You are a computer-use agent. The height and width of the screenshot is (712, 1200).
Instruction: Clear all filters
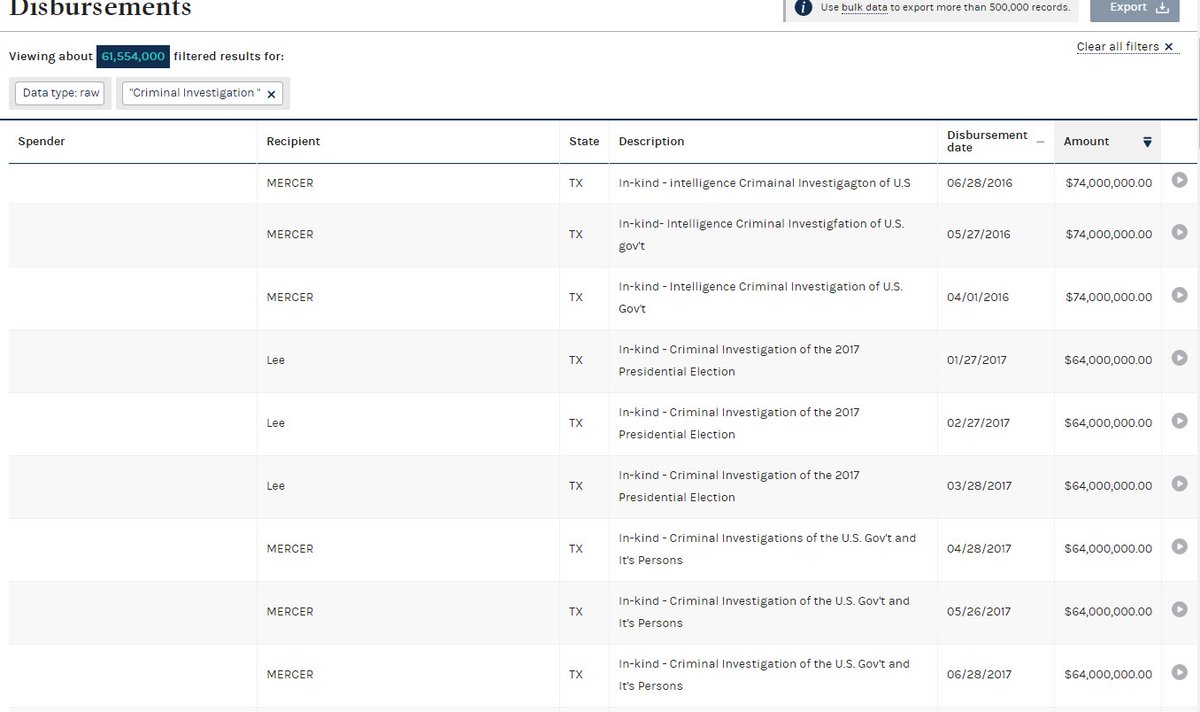(x=1128, y=47)
